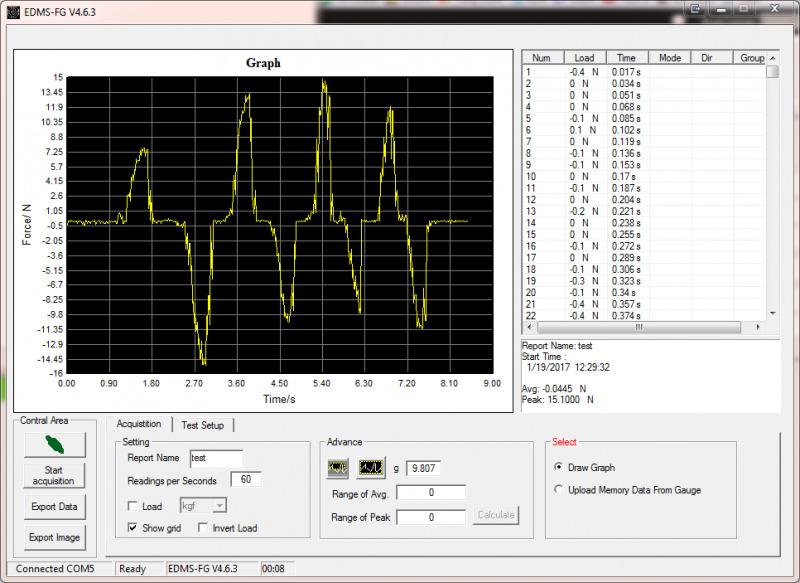Choose Upload Memory Data From Gauge
This screenshot has width=800, height=583.
558,490
